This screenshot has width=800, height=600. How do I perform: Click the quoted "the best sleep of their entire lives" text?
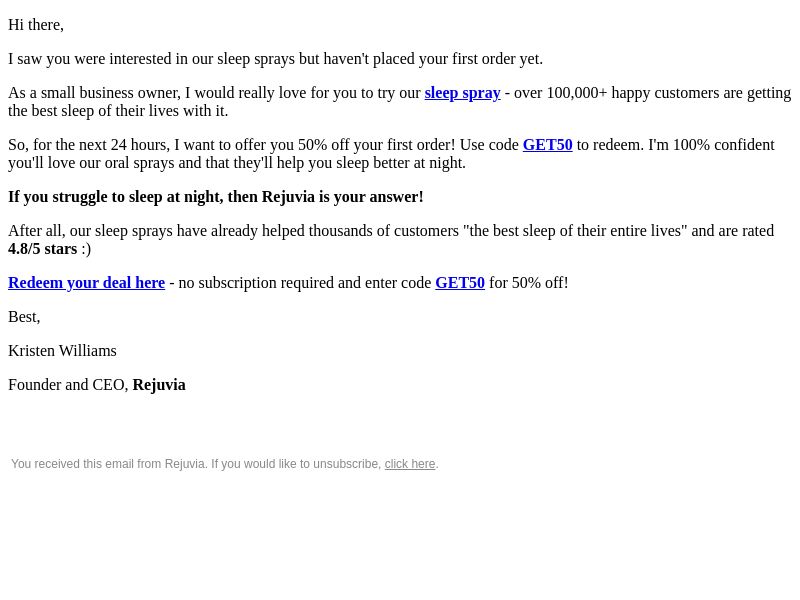point(575,231)
